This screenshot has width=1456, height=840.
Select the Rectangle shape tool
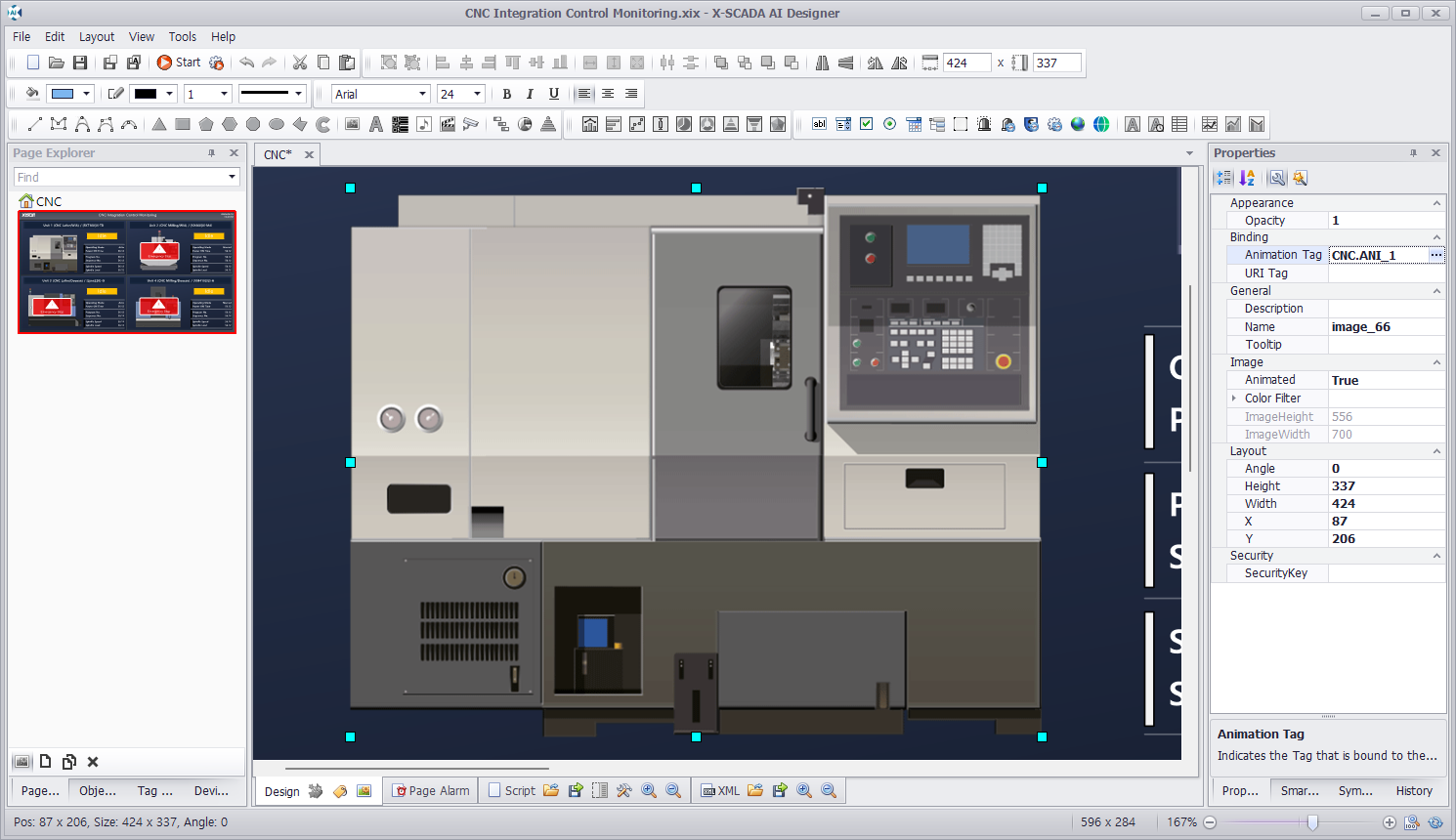click(183, 124)
